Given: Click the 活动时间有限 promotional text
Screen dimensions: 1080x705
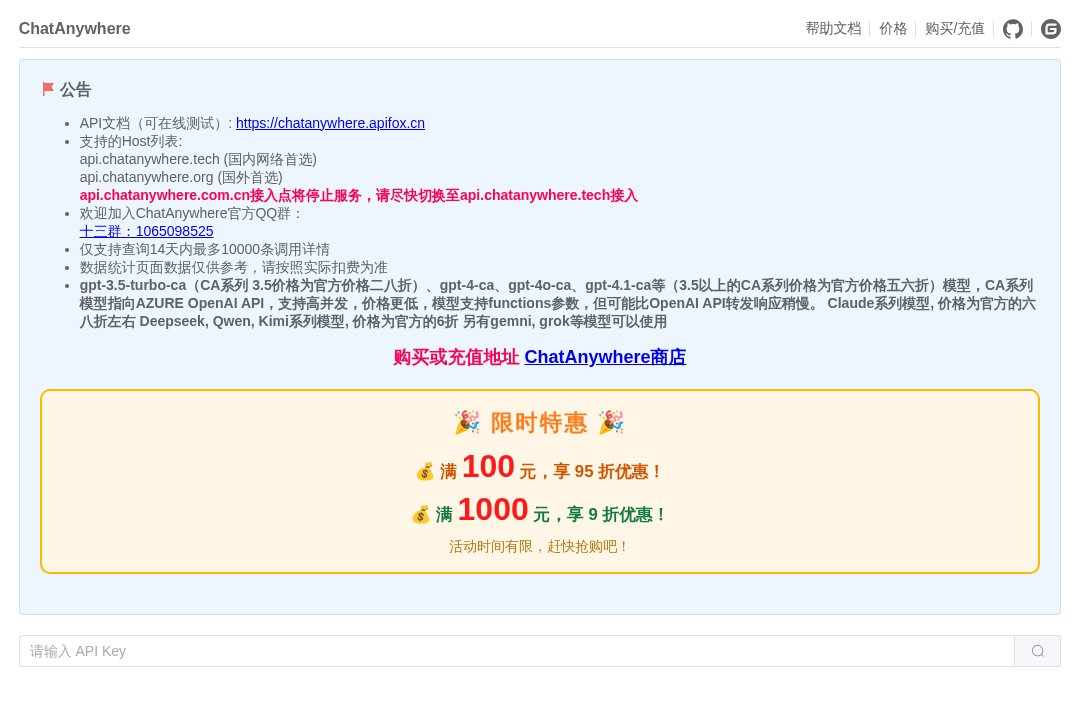Looking at the screenshot, I should [x=540, y=546].
